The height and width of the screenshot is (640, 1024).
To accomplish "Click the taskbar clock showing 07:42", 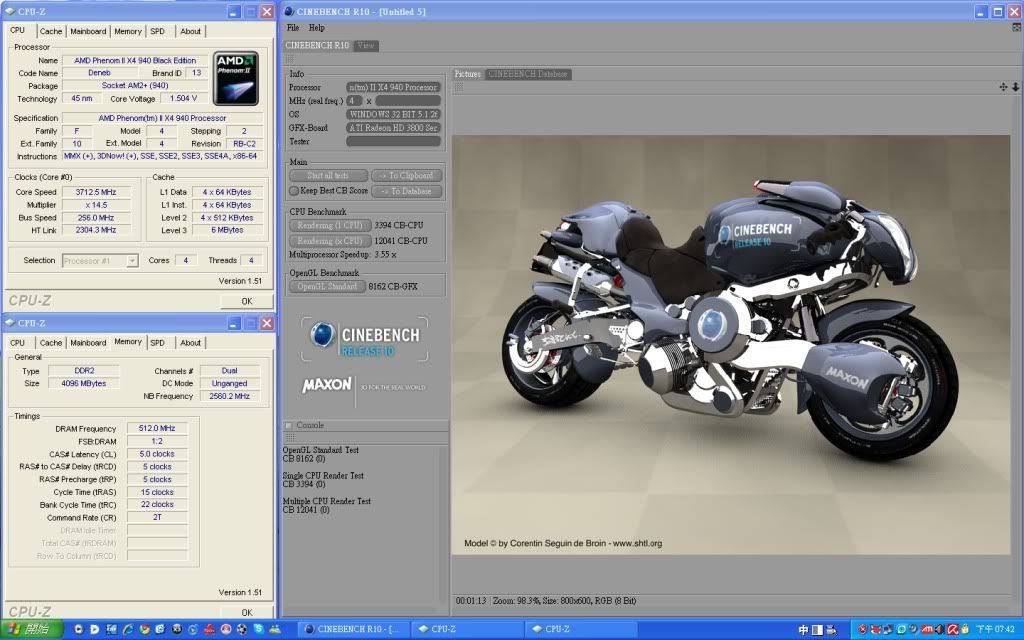I will (996, 630).
